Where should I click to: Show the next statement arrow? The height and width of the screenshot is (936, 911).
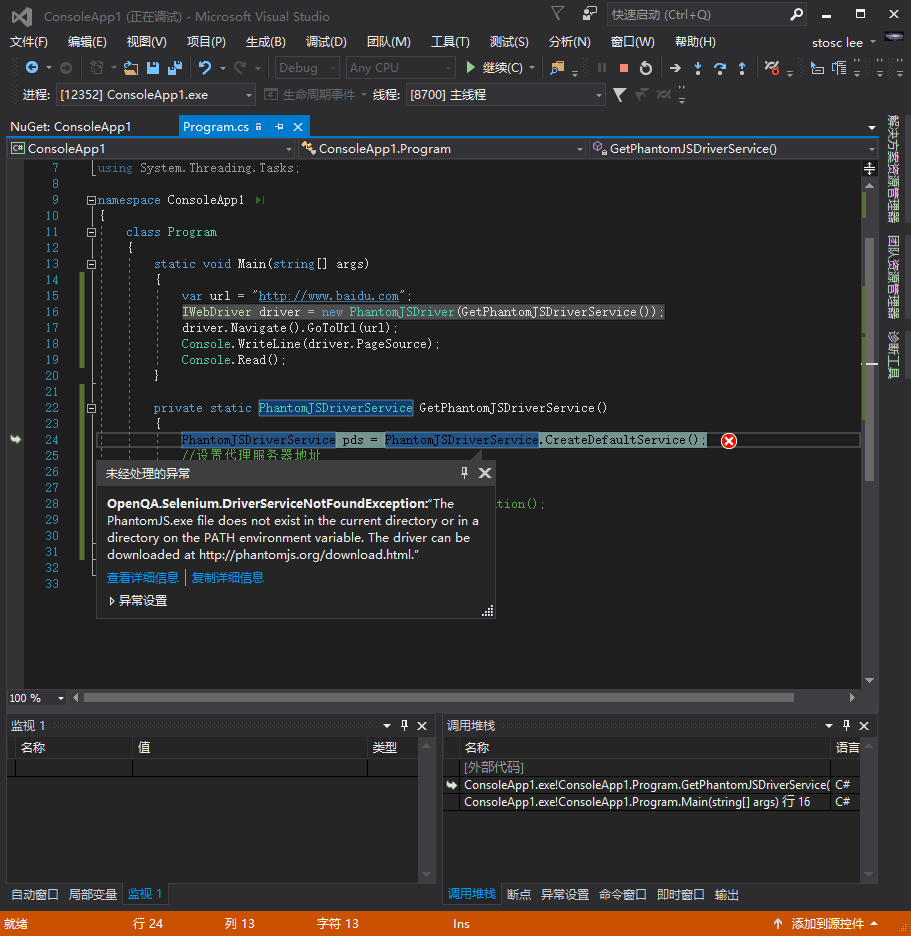[x=675, y=68]
